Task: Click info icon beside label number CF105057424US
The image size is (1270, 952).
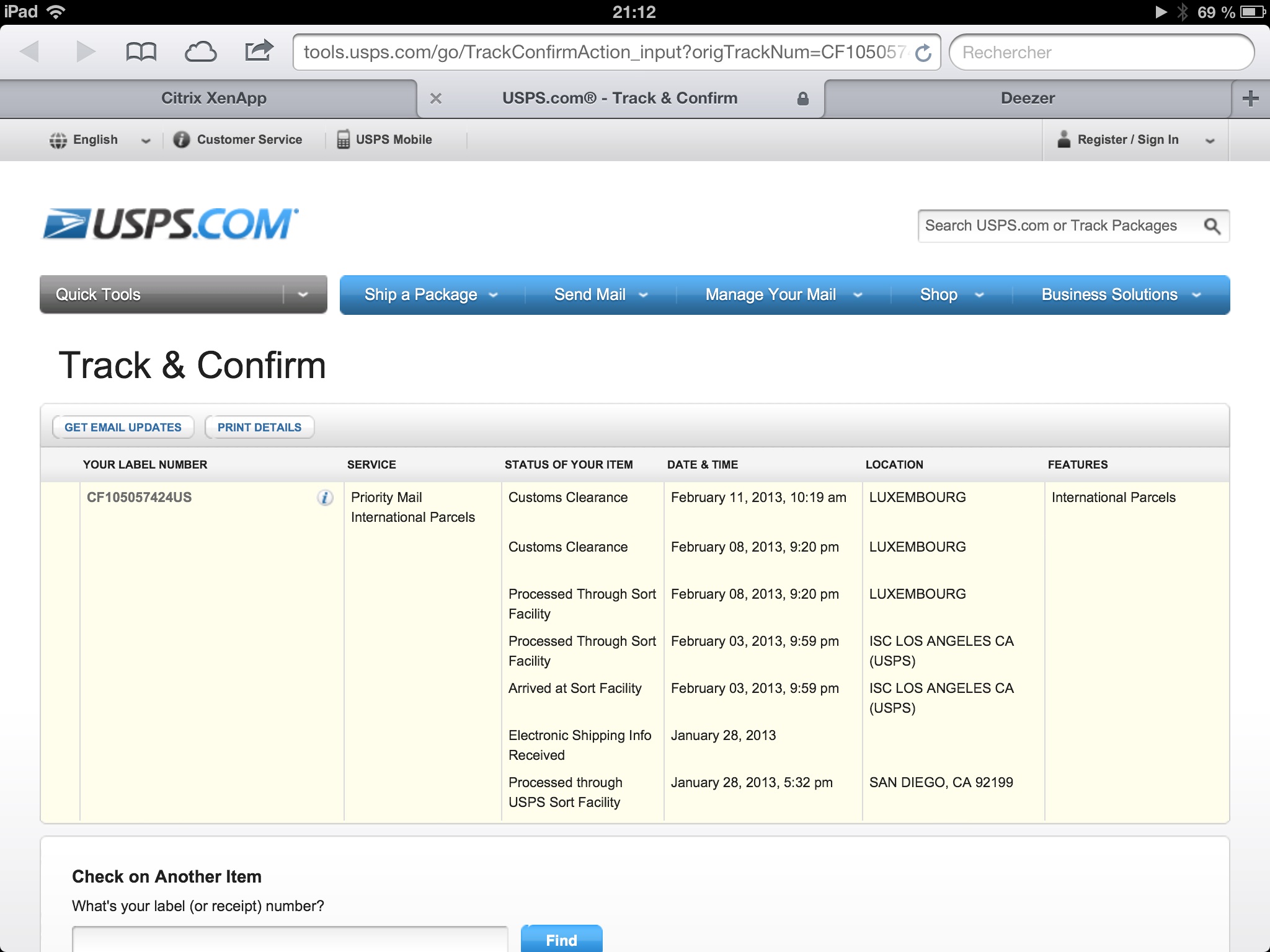Action: 325,498
